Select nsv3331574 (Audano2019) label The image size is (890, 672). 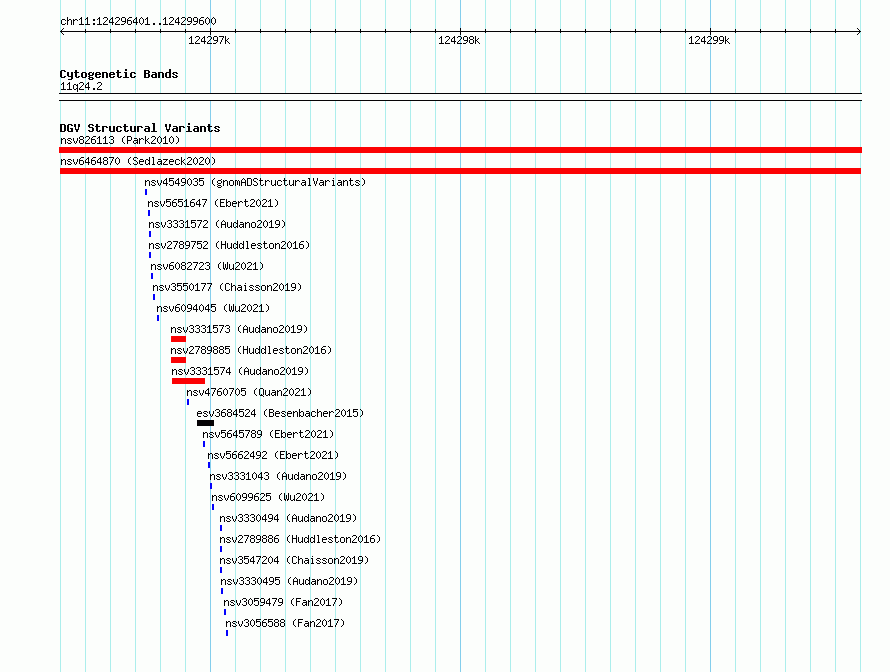point(240,371)
